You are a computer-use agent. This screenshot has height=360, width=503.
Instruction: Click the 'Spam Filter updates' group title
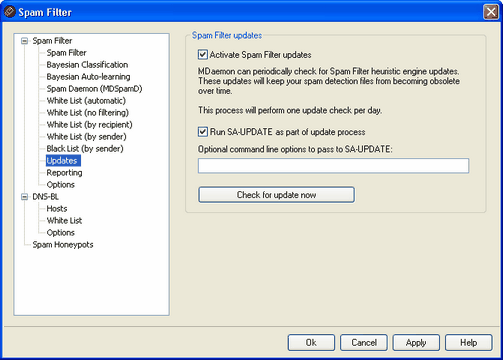click(227, 35)
